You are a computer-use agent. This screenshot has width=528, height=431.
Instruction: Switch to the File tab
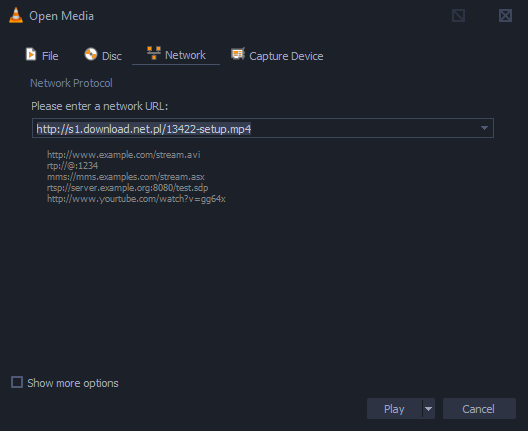pos(42,55)
